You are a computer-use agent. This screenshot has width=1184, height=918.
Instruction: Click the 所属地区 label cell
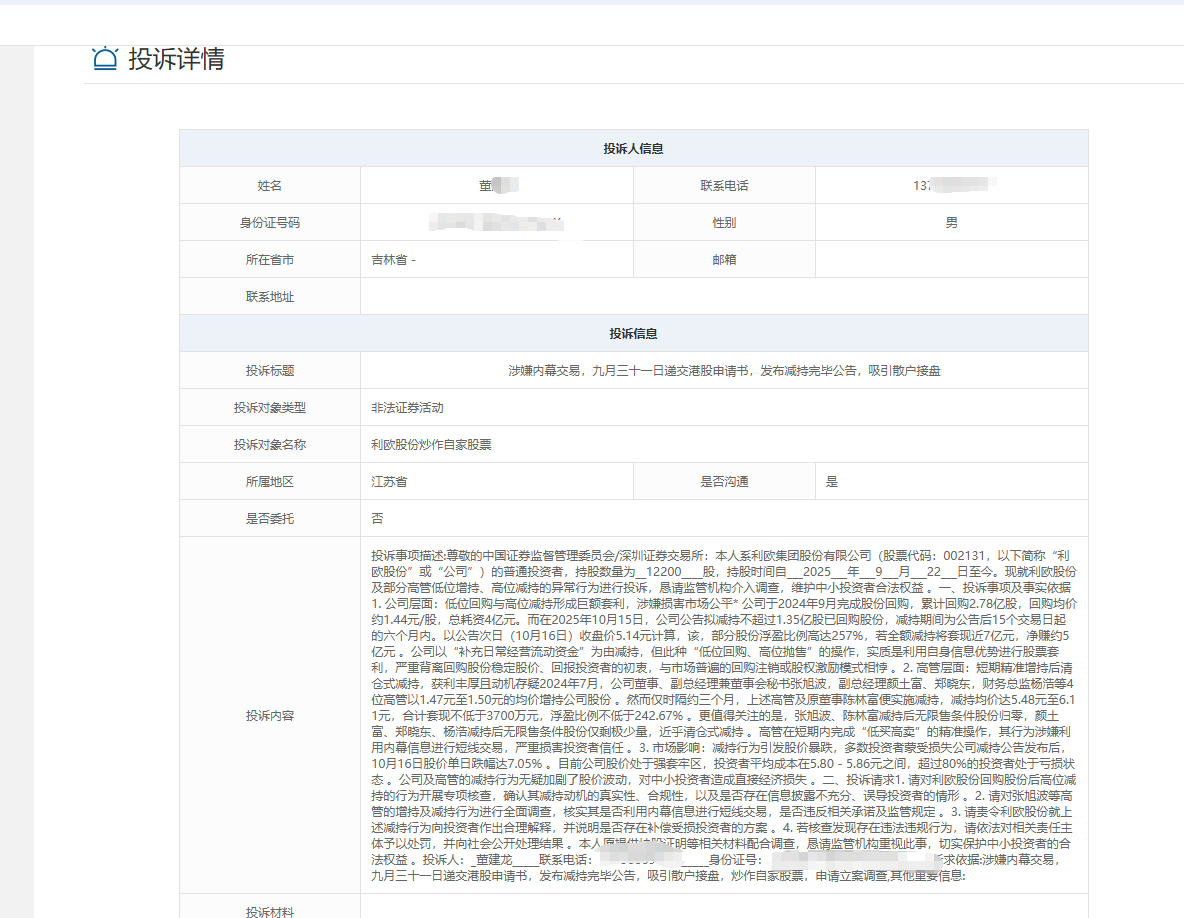point(270,482)
